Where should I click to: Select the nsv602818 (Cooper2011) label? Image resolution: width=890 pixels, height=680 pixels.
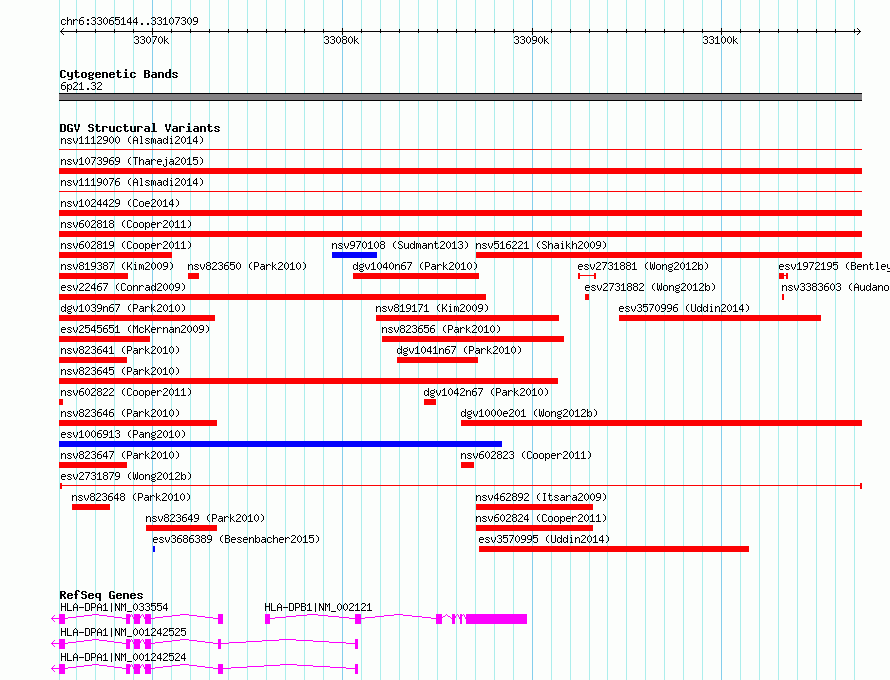point(126,224)
